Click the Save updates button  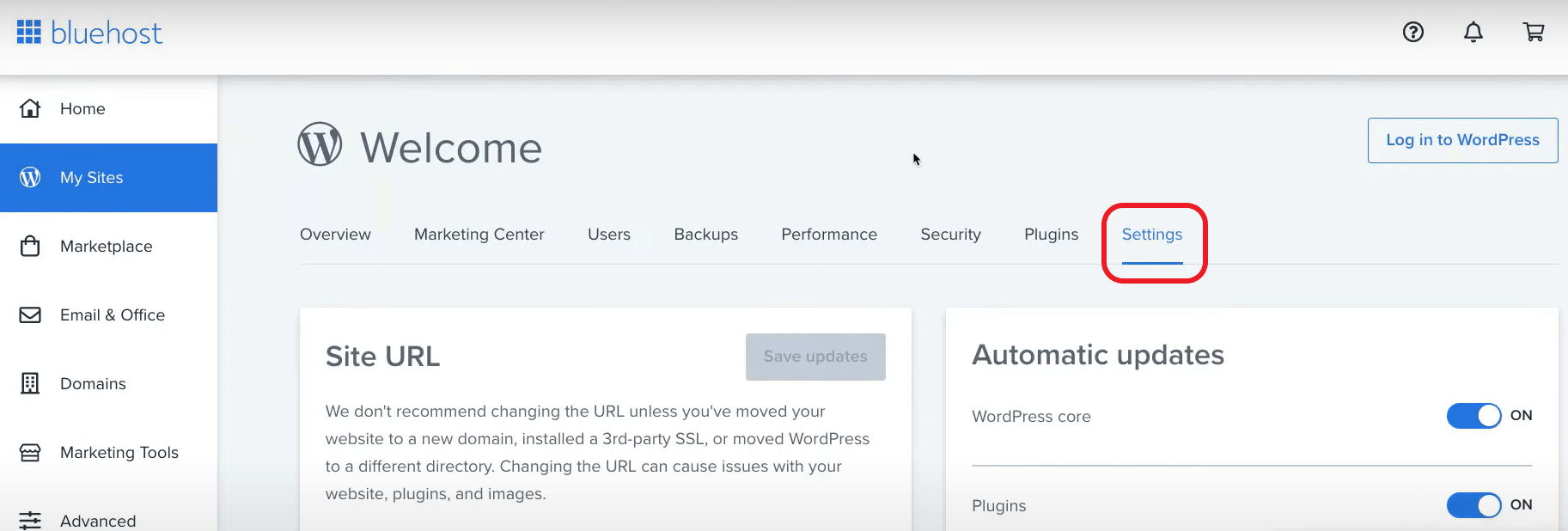pyautogui.click(x=815, y=357)
